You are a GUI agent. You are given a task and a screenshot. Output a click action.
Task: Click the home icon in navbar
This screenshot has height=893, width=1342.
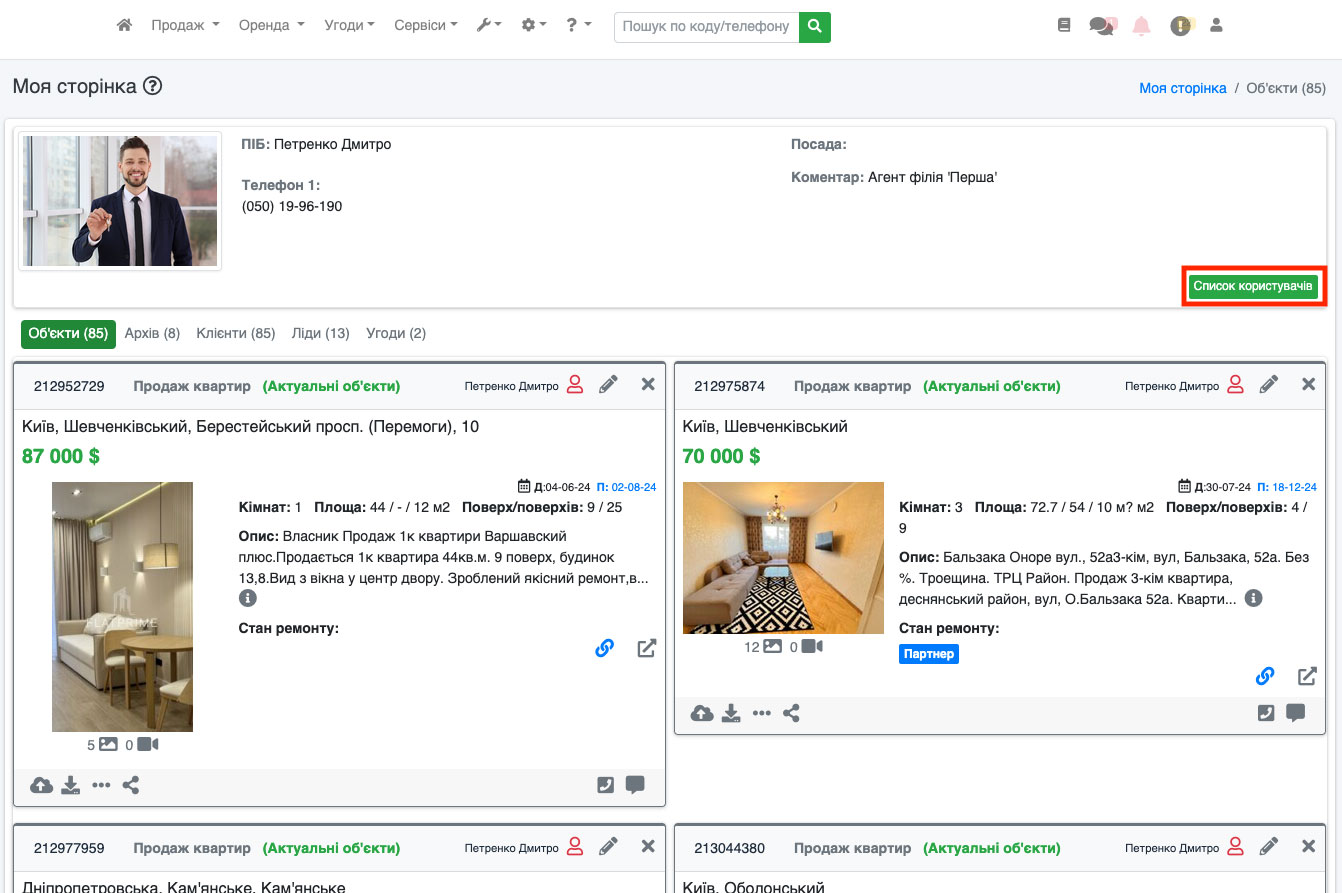(124, 26)
